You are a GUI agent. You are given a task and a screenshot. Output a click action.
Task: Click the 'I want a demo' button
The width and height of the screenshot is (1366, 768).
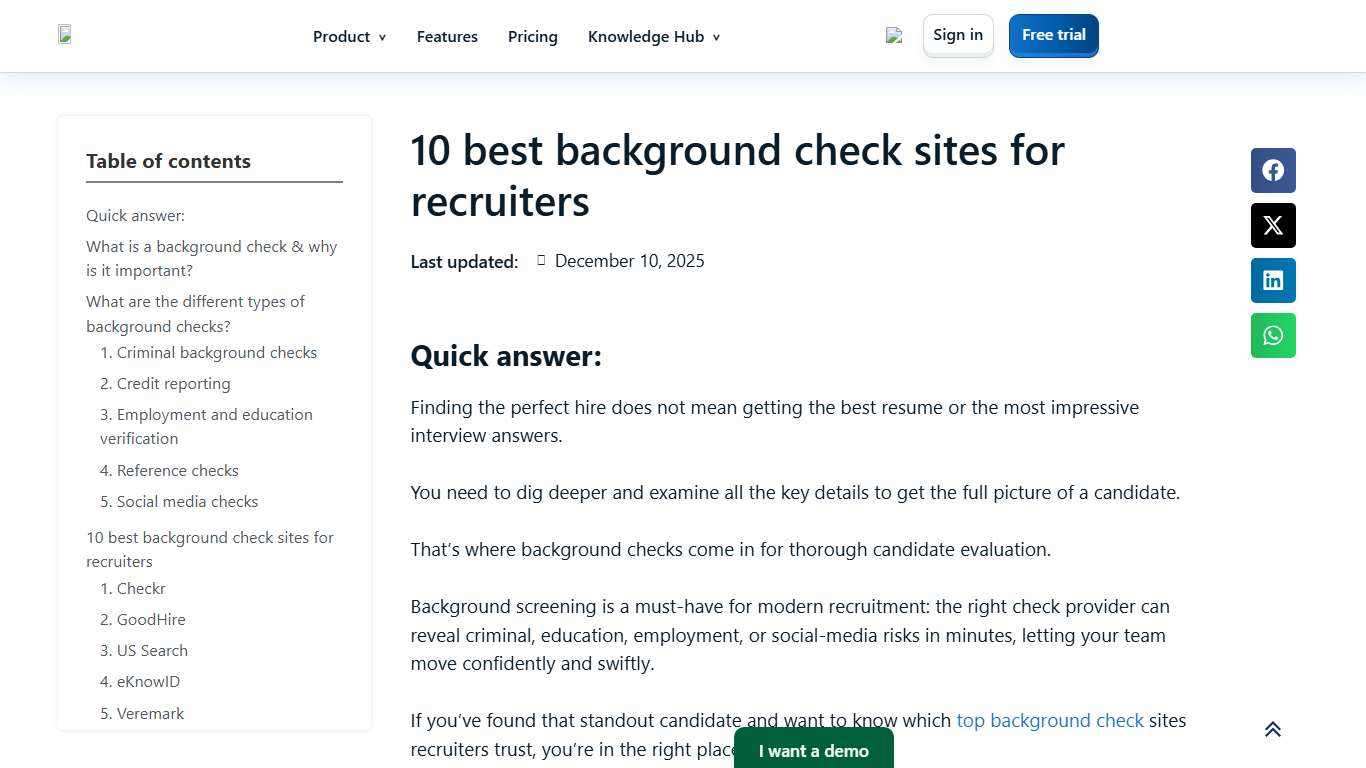pos(813,750)
